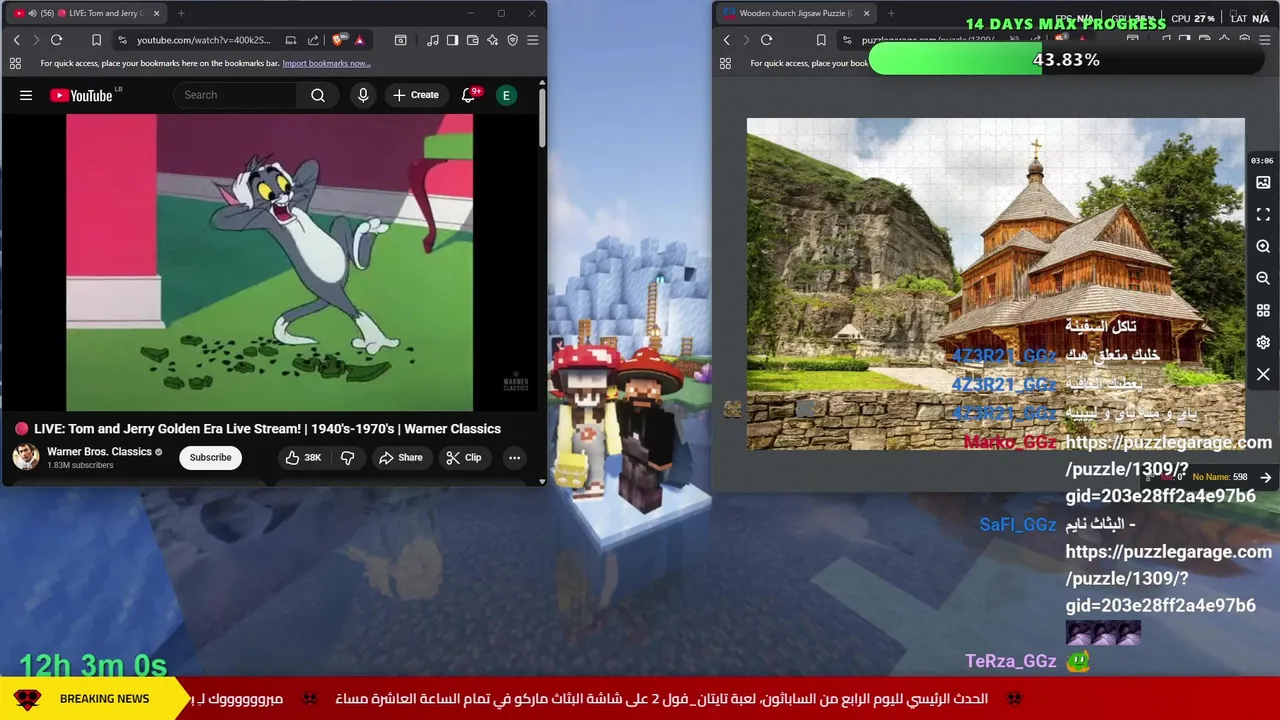
Task: Open the VPN shield icon
Action: click(512, 40)
